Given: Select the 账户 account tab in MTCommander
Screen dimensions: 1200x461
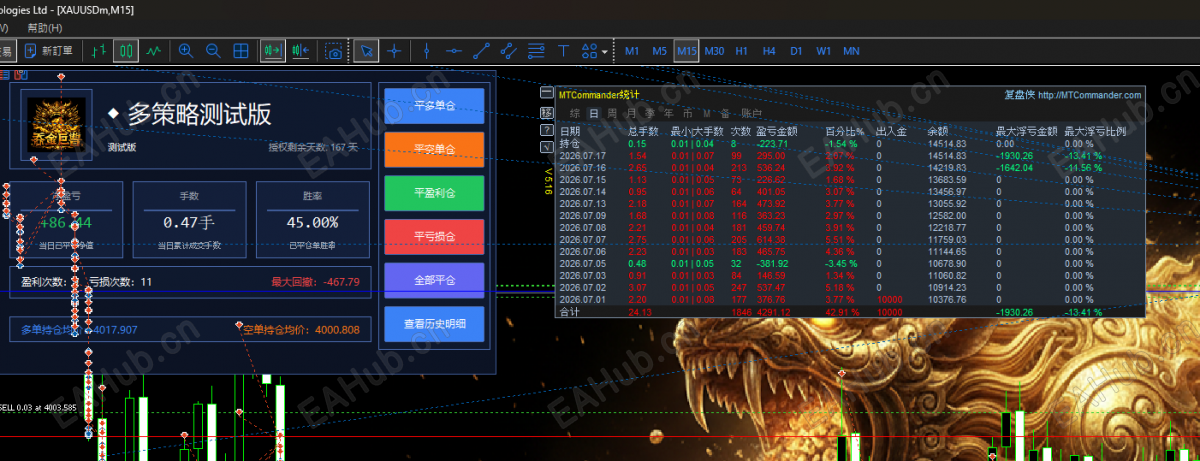Looking at the screenshot, I should [751, 113].
